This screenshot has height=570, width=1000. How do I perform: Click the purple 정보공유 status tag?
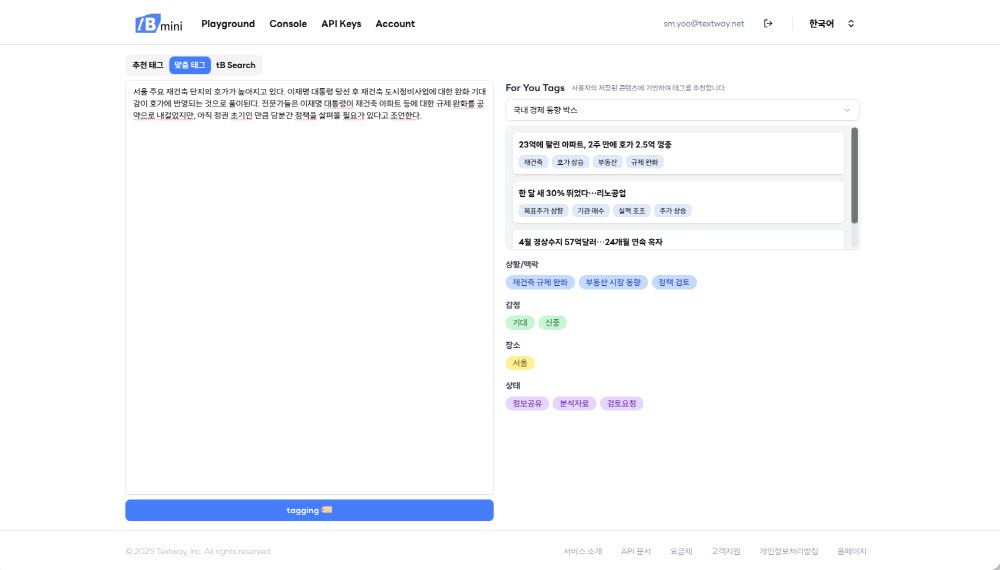pyautogui.click(x=527, y=404)
